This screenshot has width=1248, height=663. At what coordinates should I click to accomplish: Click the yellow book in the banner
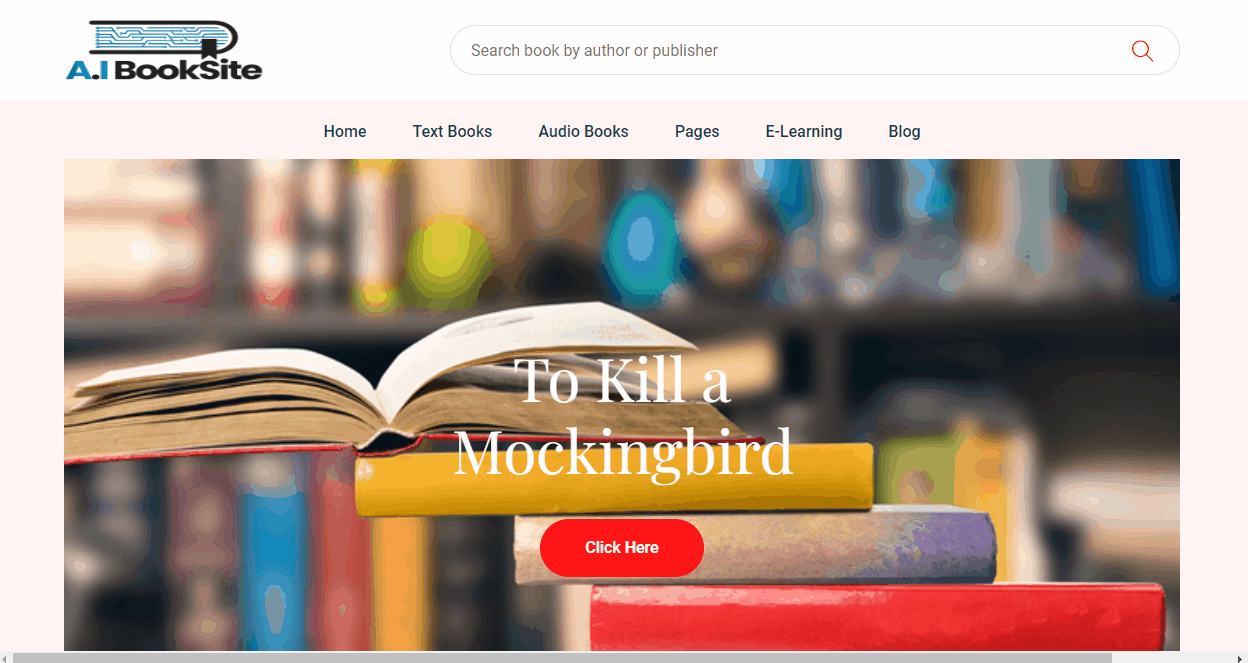(614, 480)
